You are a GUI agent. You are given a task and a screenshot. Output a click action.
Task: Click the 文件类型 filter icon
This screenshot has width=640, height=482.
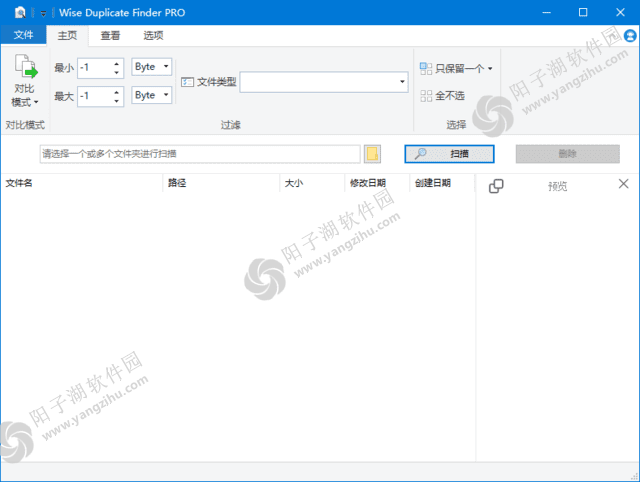click(x=187, y=82)
